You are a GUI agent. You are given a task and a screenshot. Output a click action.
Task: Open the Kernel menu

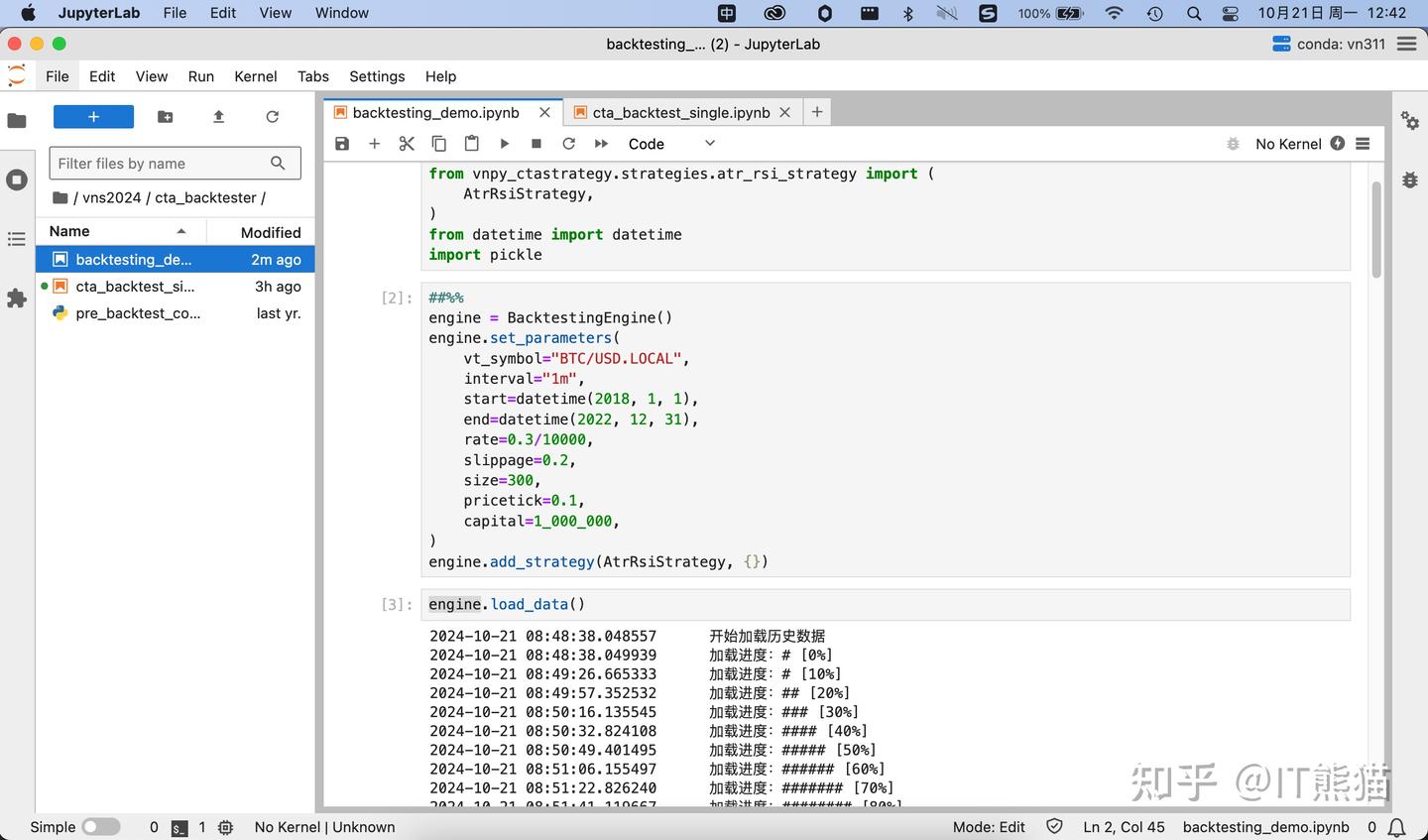255,76
